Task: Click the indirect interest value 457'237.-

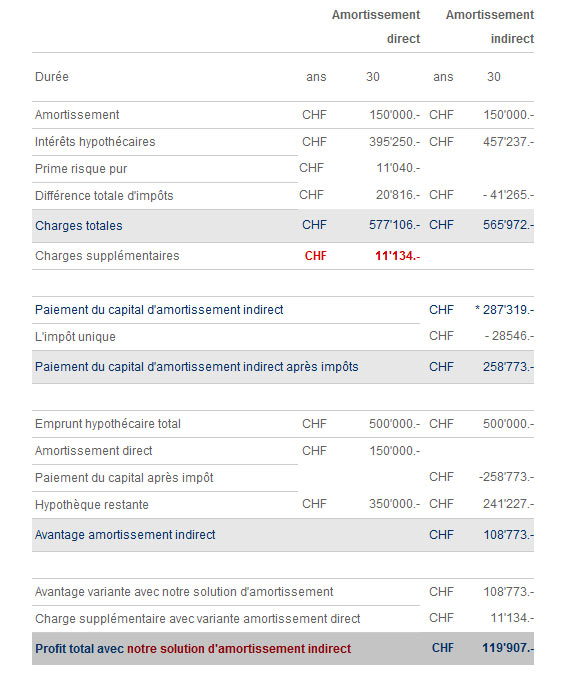Action: (x=508, y=142)
